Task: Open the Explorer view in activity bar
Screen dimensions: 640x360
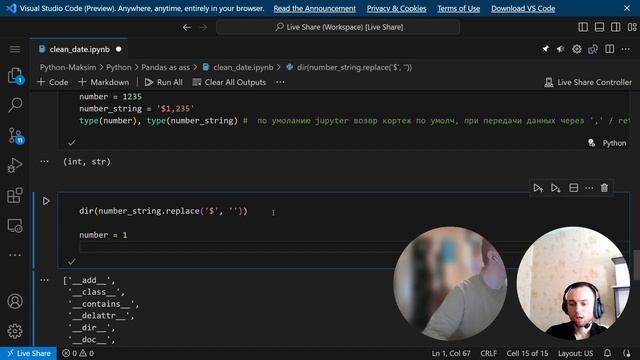Action: (x=15, y=76)
